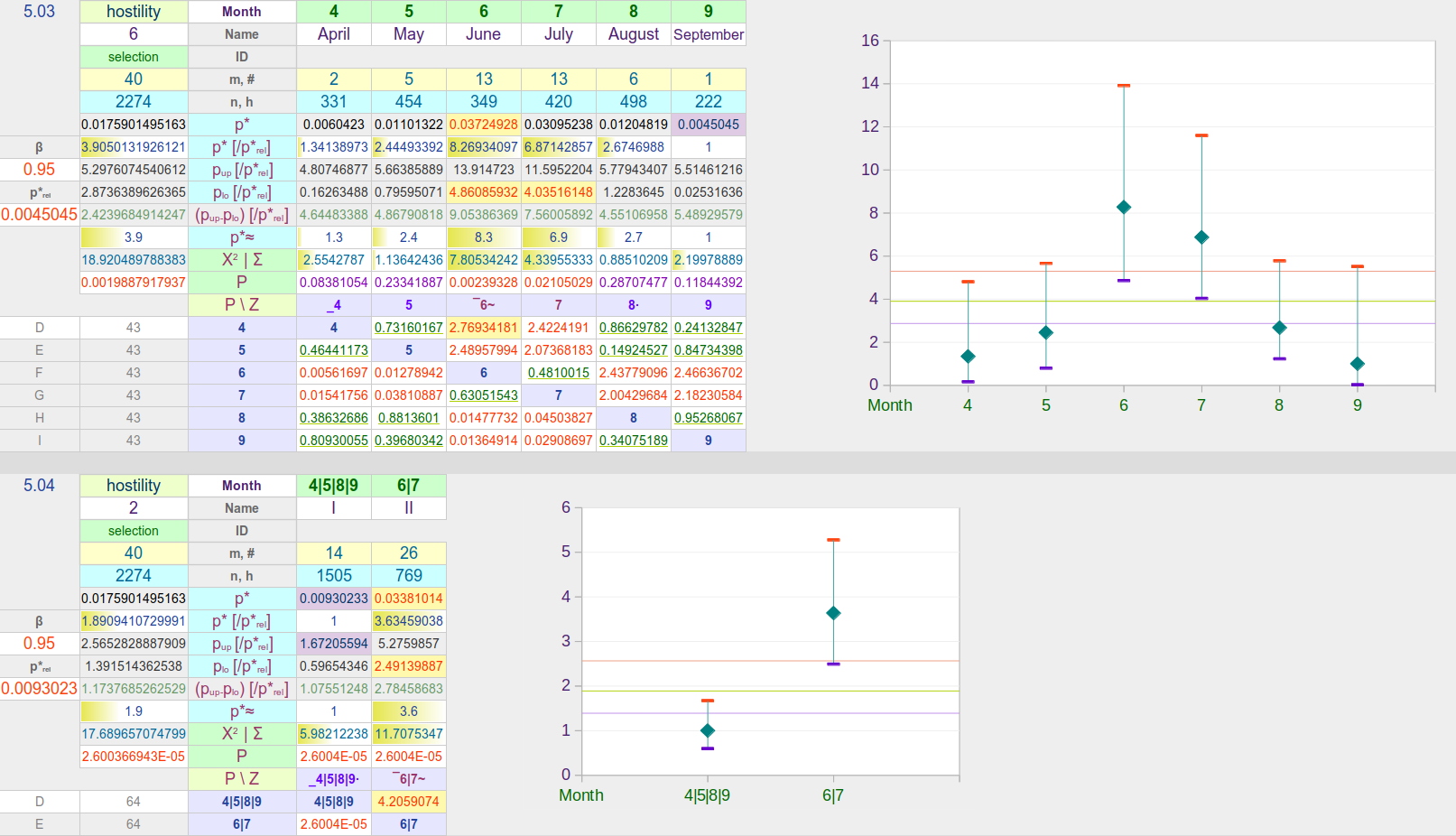Viewport: 1456px width, 836px height.
Task: Select the orange cell showing 4.2059074
Action: (x=409, y=802)
